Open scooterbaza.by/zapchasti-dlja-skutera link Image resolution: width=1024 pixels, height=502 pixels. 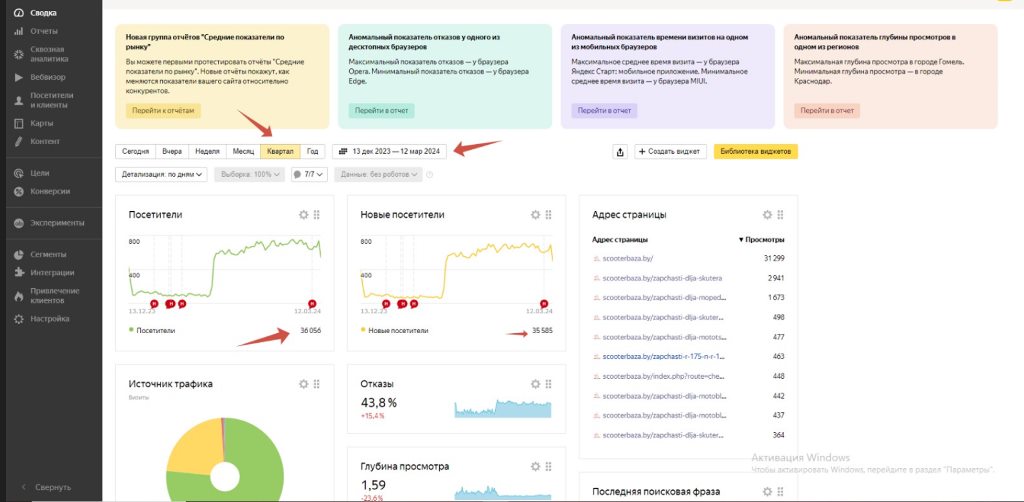tap(662, 278)
